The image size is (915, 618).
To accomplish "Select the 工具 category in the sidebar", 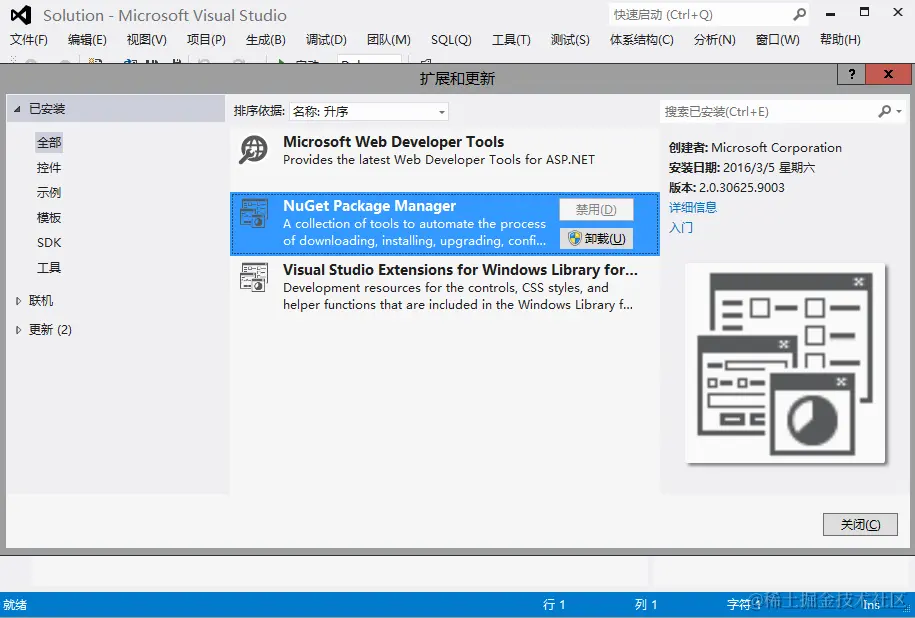I will coord(49,267).
